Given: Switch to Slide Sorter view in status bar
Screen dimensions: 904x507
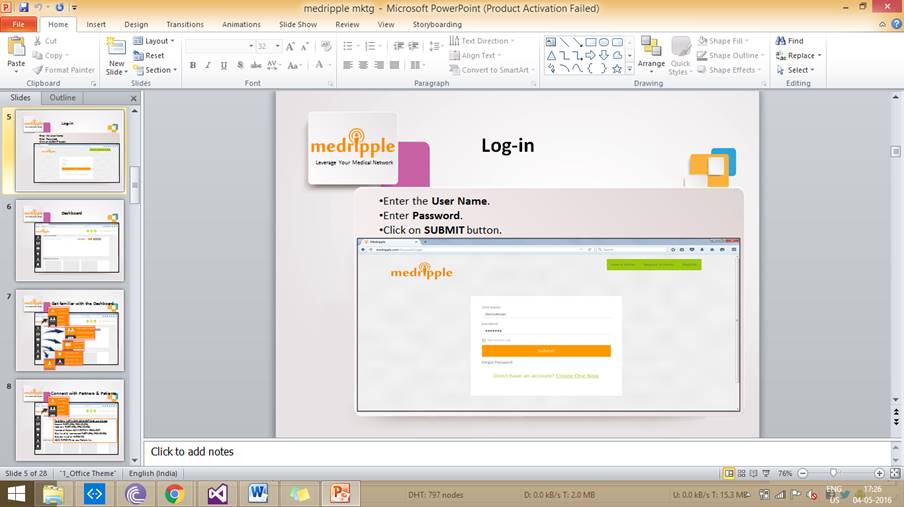Looking at the screenshot, I should coord(742,473).
